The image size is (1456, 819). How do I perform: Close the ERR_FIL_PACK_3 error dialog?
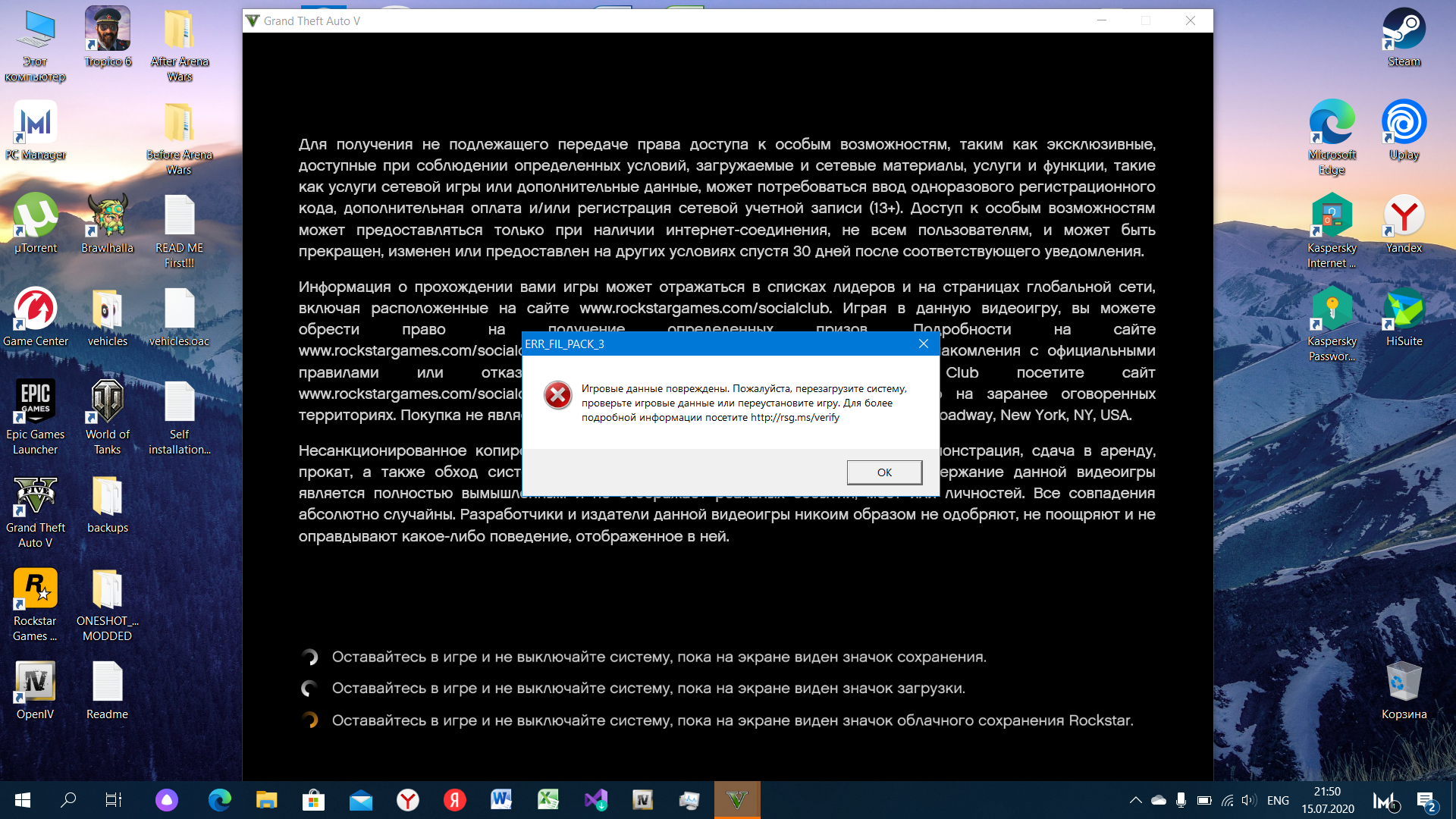923,344
